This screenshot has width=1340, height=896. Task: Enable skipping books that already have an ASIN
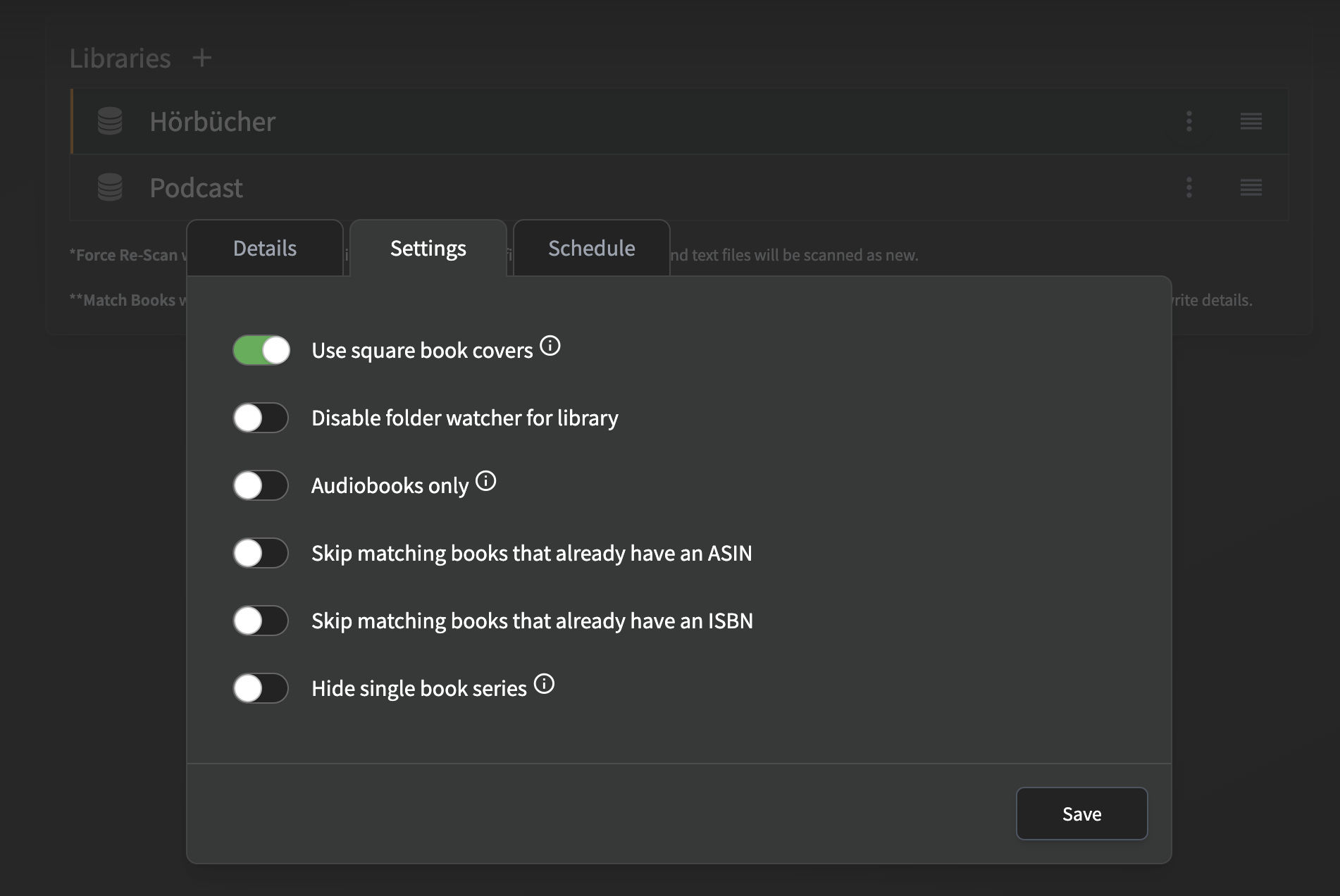(x=261, y=553)
